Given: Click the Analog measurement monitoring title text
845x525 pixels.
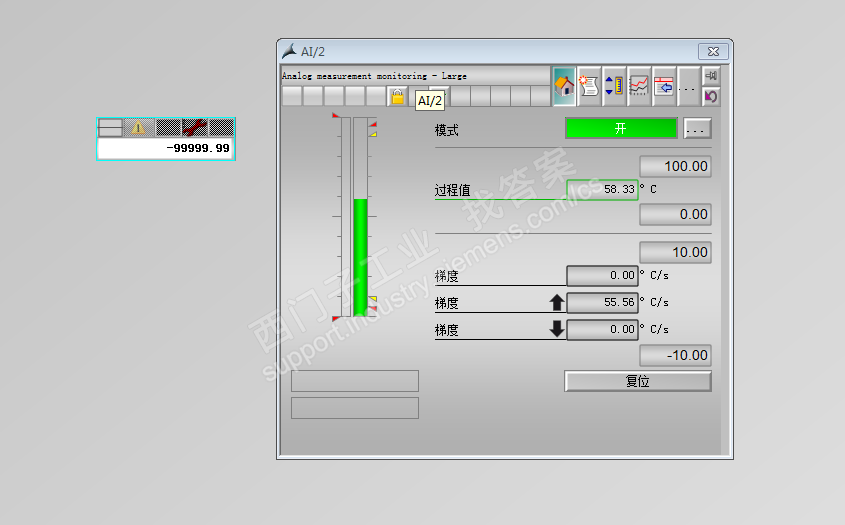Looking at the screenshot, I should click(374, 76).
